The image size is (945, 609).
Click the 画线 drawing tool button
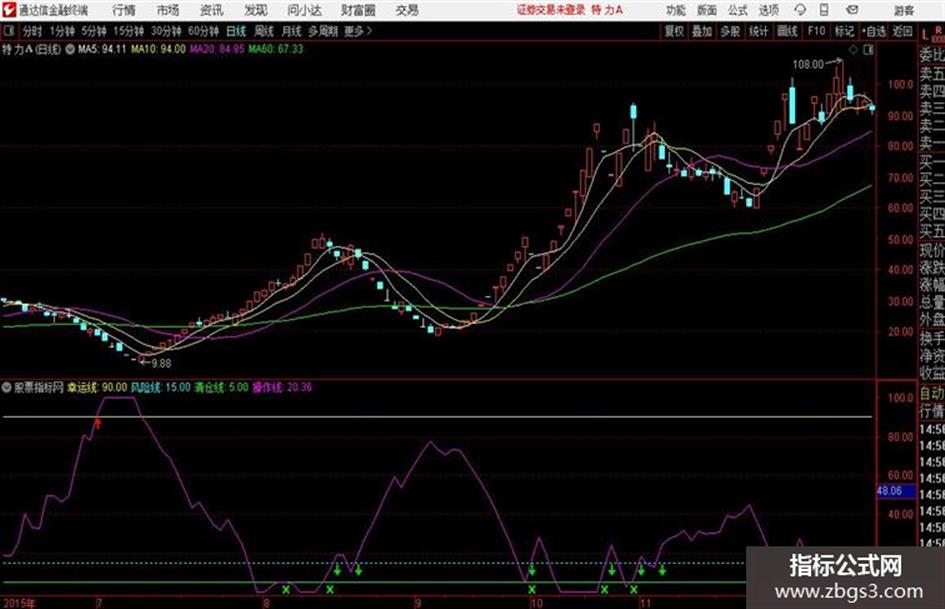click(787, 31)
